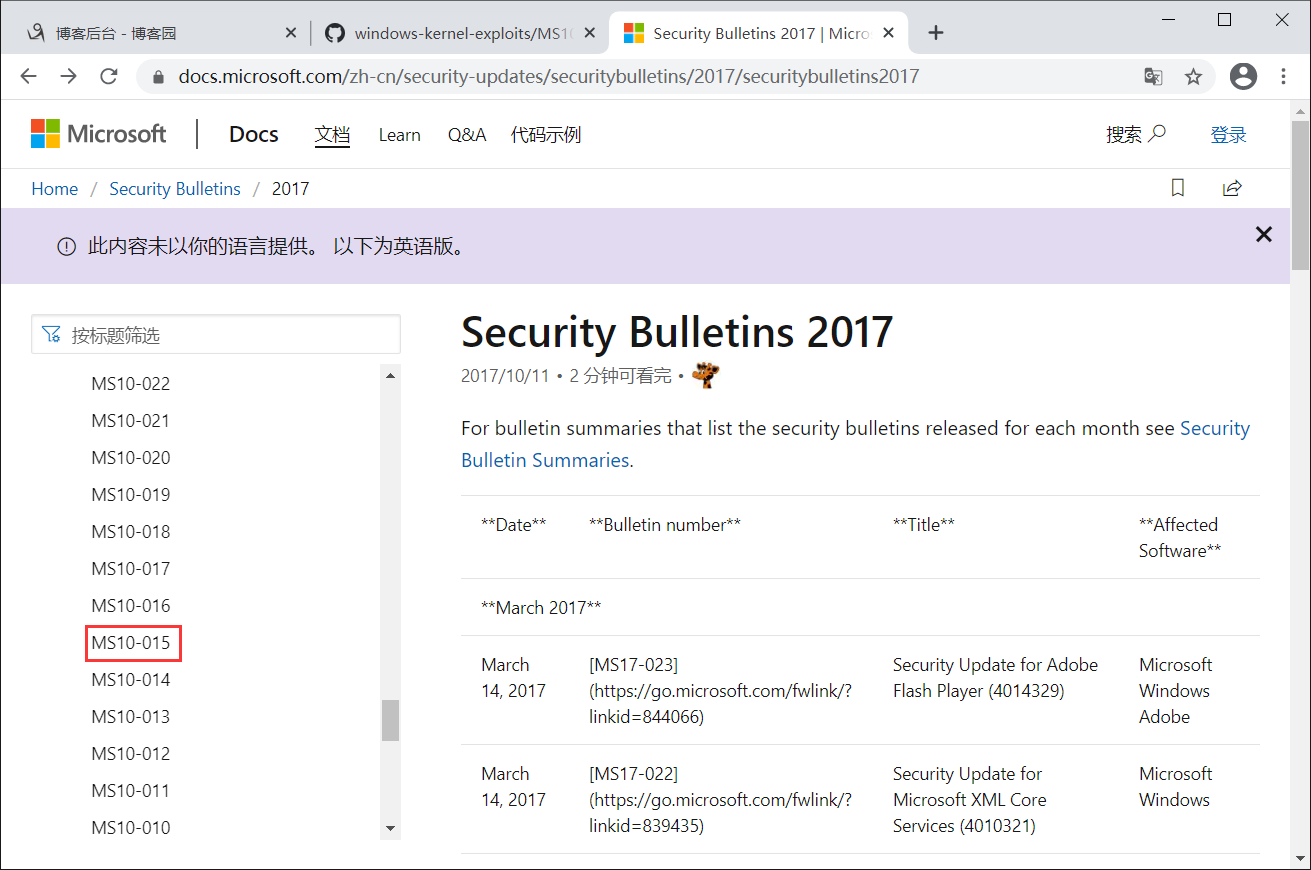Open MS10-013 in the sidebar
Screen dimensions: 1311x870
tap(131, 717)
